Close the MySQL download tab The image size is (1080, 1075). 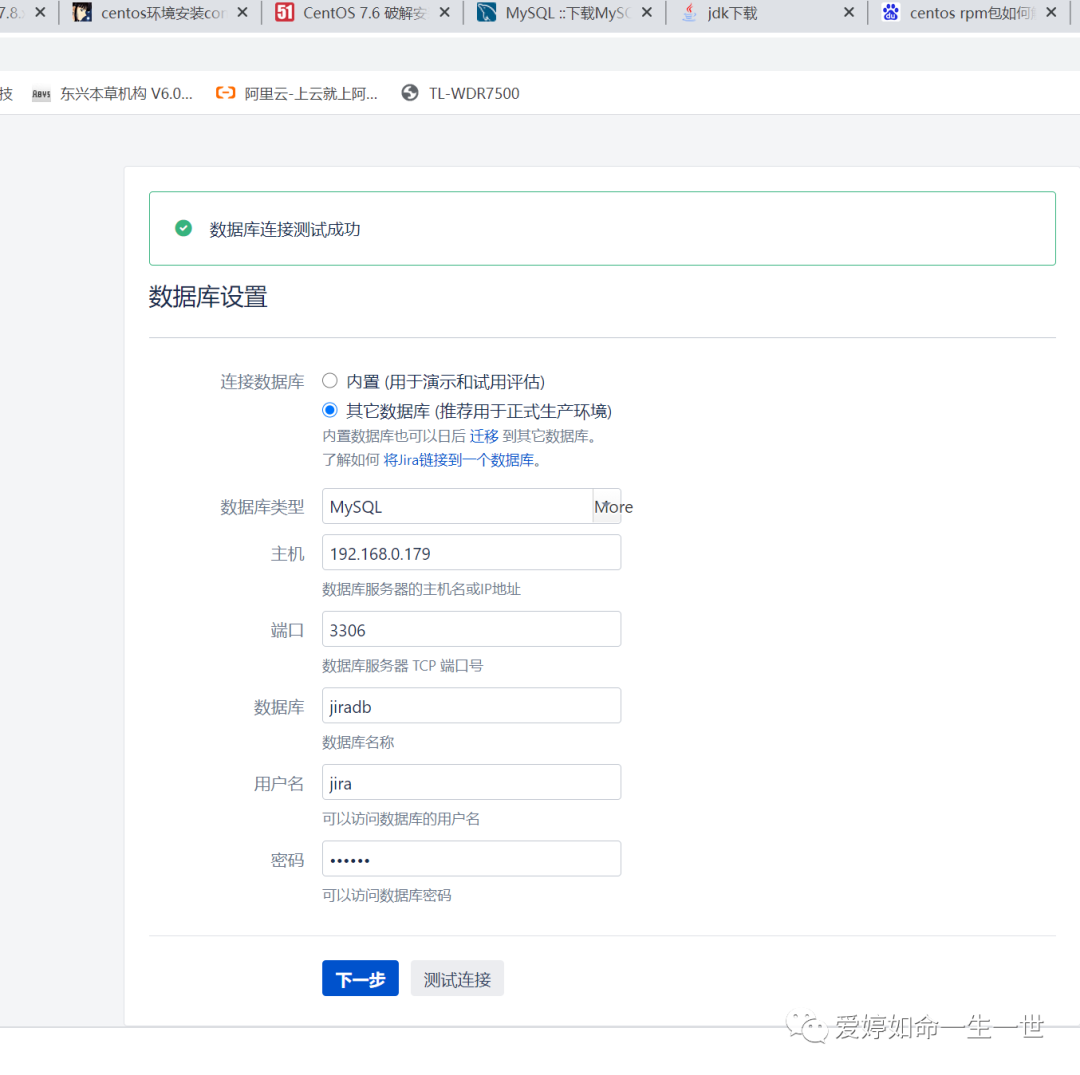click(647, 12)
